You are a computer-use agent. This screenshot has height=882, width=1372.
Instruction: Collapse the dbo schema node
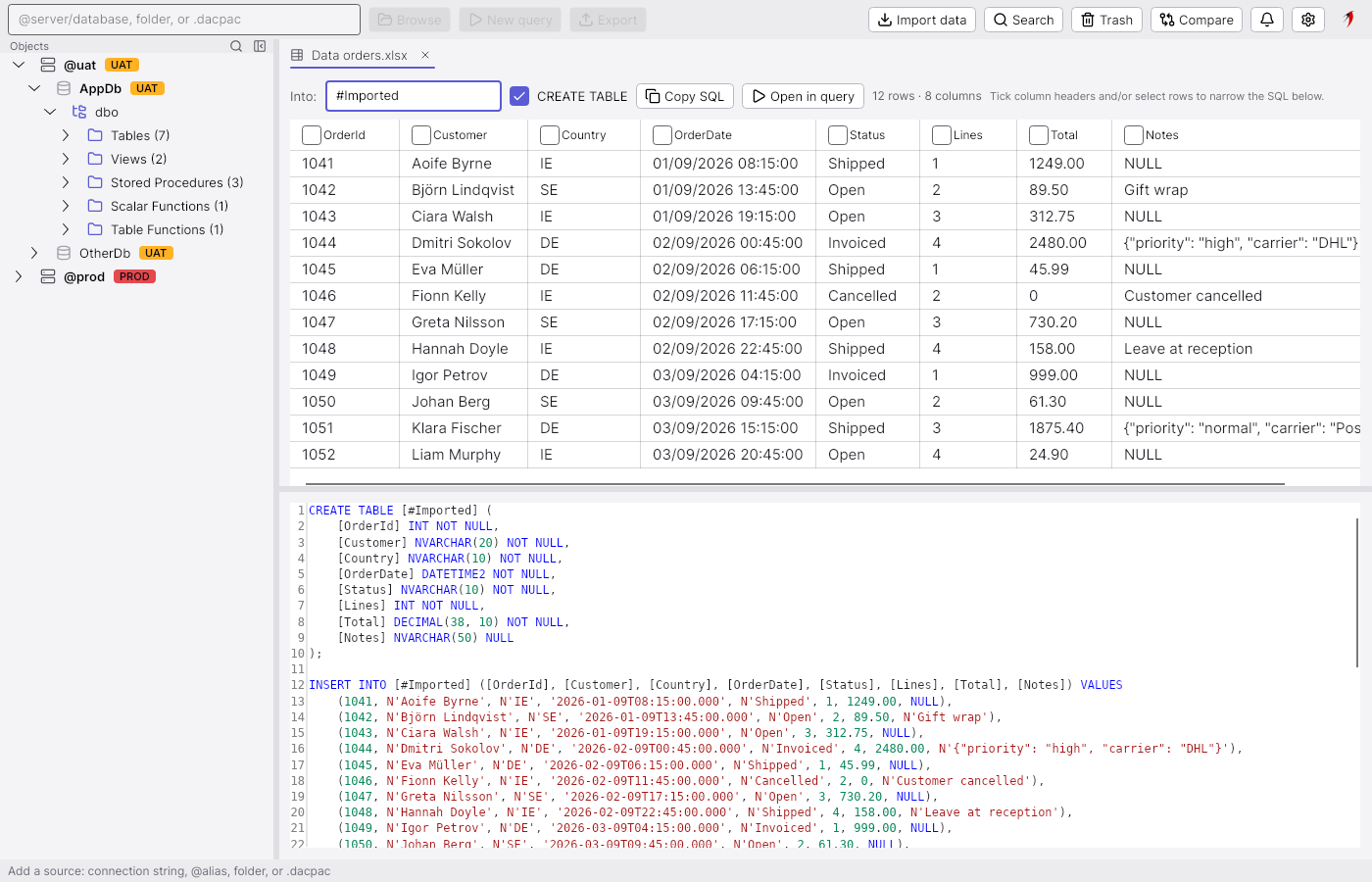(50, 112)
